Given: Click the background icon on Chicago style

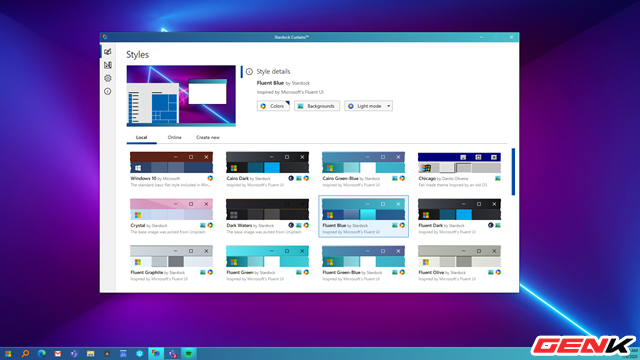Looking at the screenshot, I should pos(498,178).
